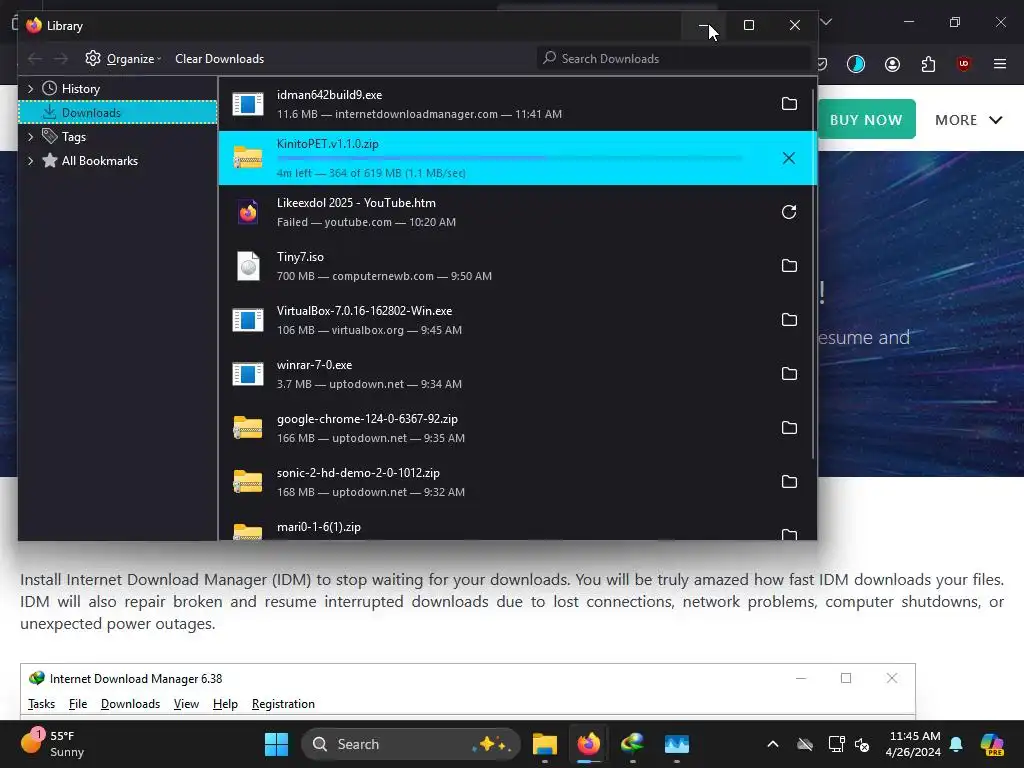Click the sonic-2-hd-demo zip archive icon
The image size is (1024, 768).
click(248, 482)
